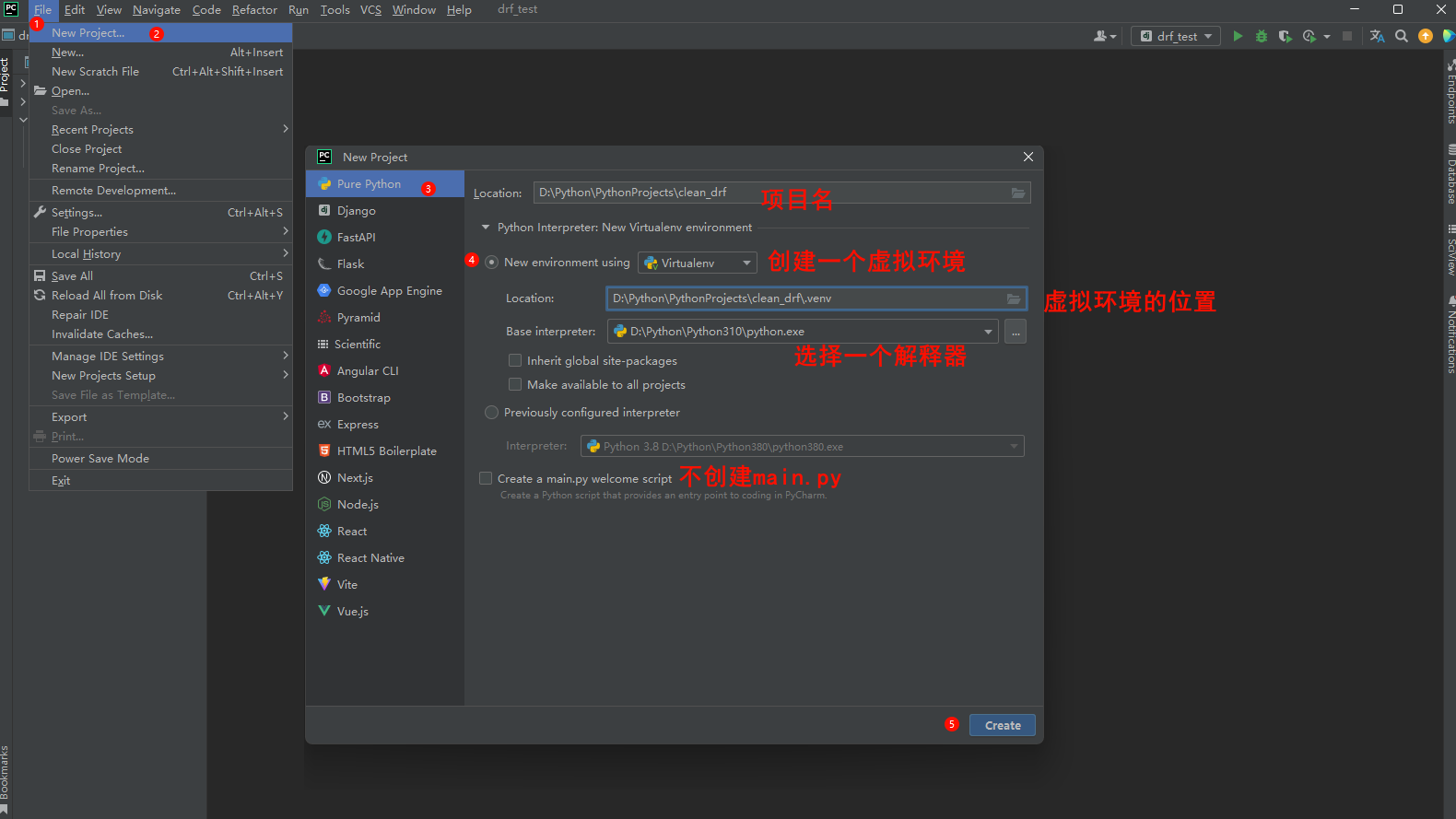Select FastAPI project type
Image resolution: width=1456 pixels, height=819 pixels.
pos(385,237)
